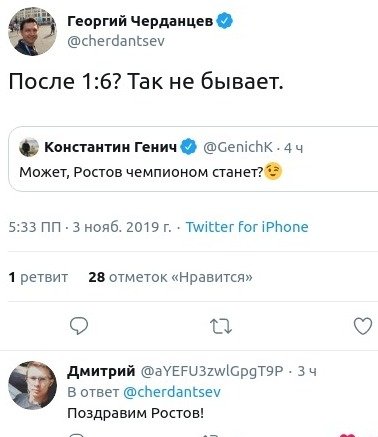Click the retweet arrows icon
The width and height of the screenshot is (378, 437).
point(221,326)
